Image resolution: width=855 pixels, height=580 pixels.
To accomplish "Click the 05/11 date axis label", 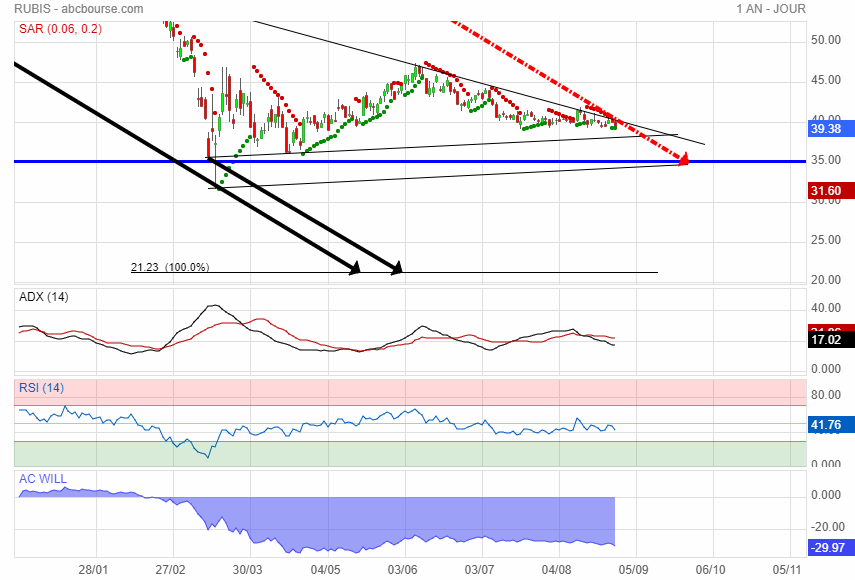I will pyautogui.click(x=788, y=570).
